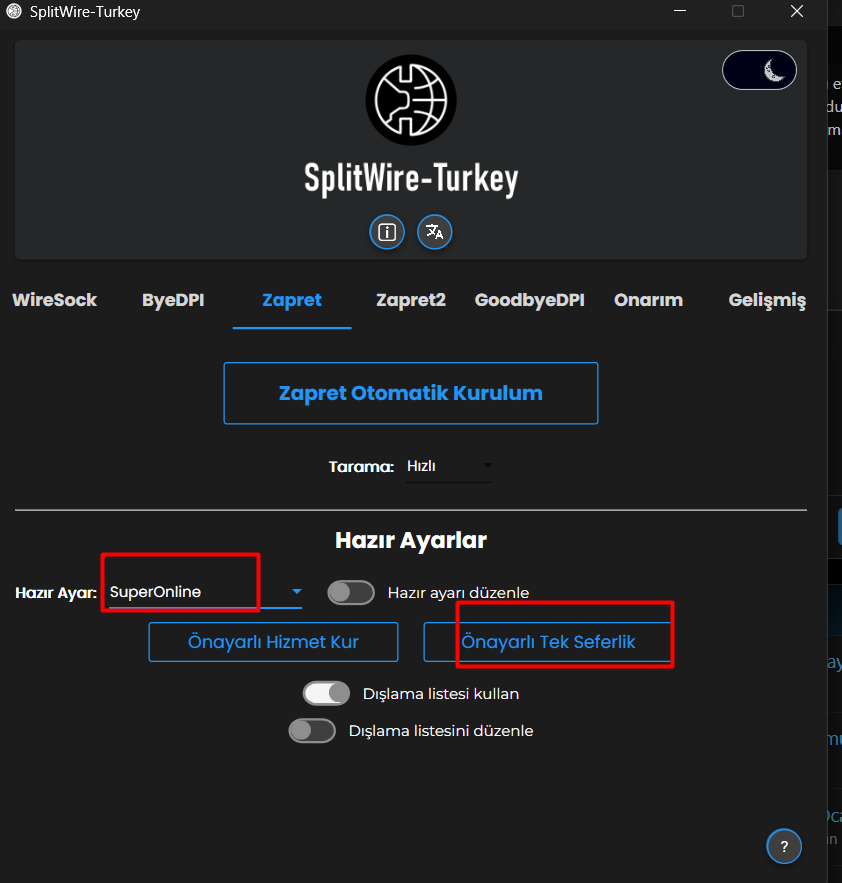The width and height of the screenshot is (842, 883).
Task: Minimize the SplitWire-Turkey window
Action: (680, 11)
